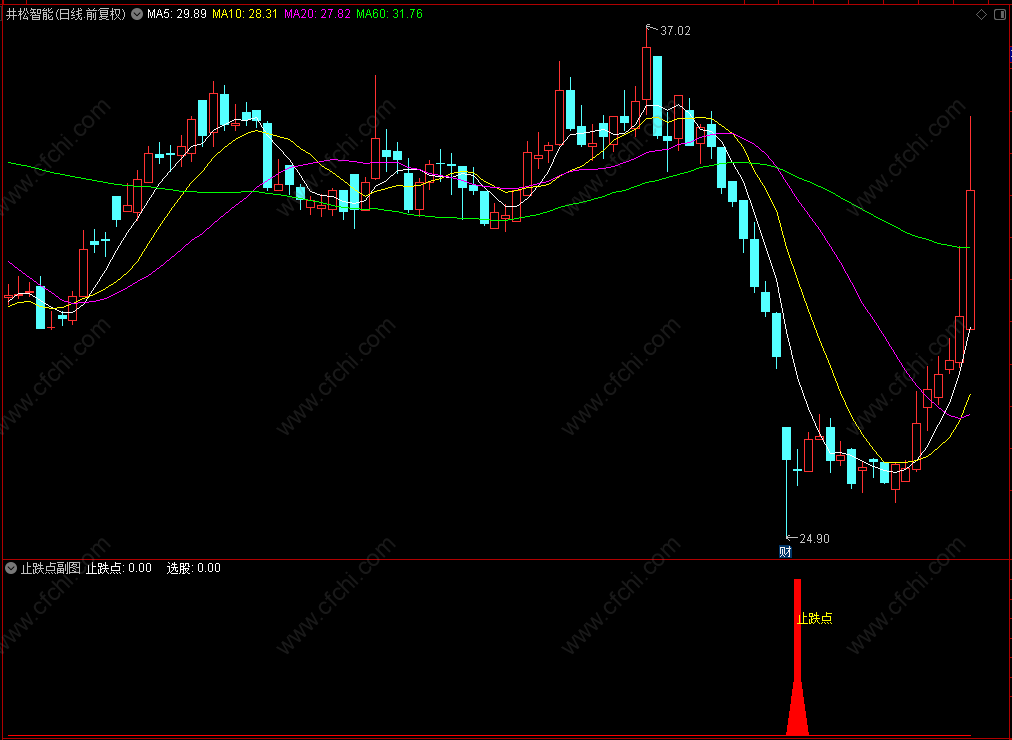This screenshot has width=1012, height=740.
Task: Click the 井松智能(日线.前复权) chart title
Action: tap(66, 14)
